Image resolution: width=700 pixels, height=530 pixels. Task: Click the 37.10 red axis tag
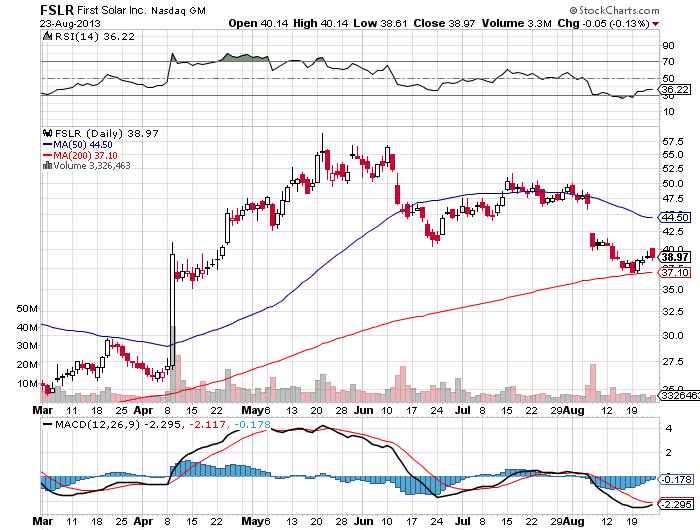tap(675, 272)
